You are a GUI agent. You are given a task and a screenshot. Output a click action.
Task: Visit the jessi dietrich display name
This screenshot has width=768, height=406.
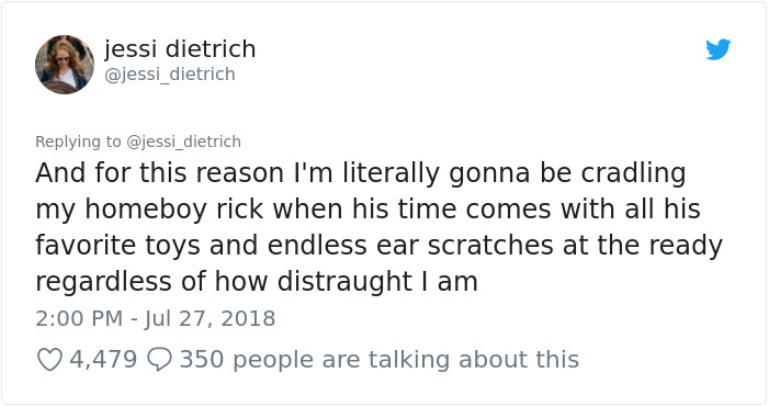180,49
